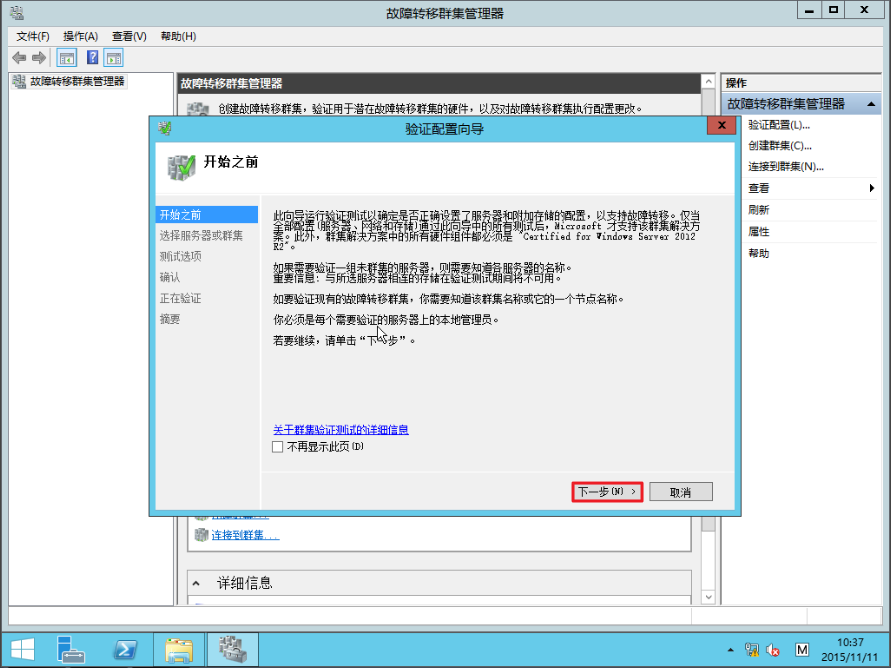Click the 下一步(N) button
The width and height of the screenshot is (891, 668).
tap(607, 492)
